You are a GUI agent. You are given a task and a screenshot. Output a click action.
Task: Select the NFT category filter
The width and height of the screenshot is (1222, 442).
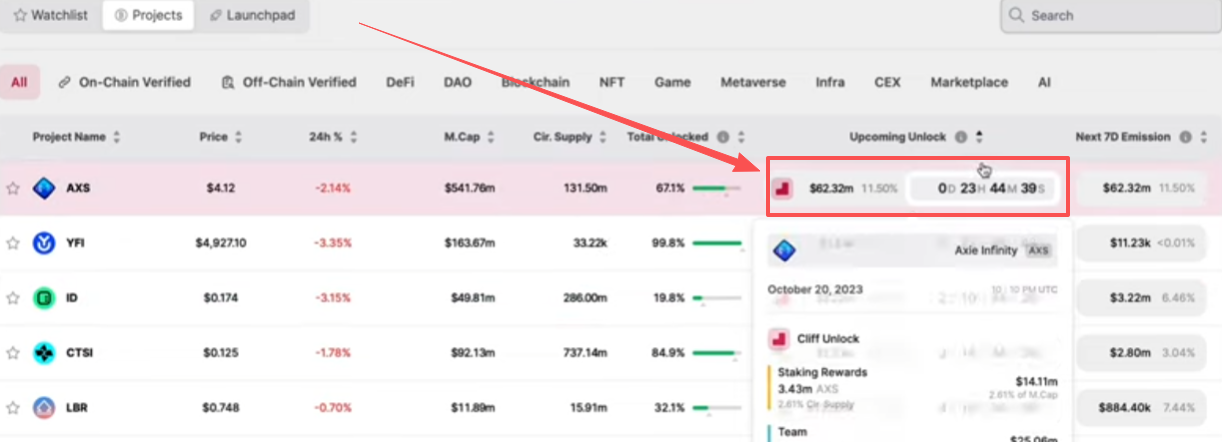click(612, 83)
